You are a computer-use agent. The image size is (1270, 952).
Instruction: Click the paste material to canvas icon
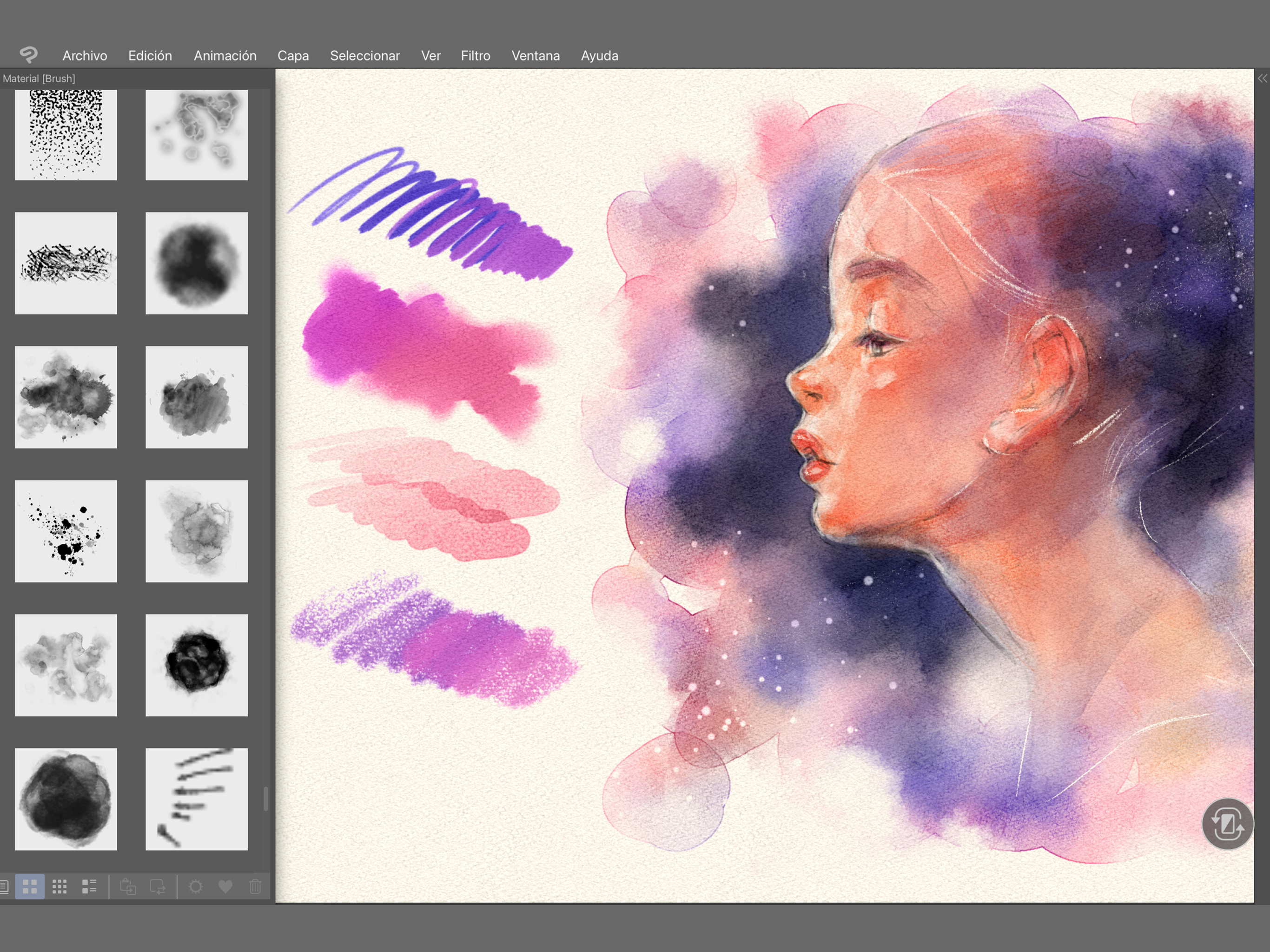tap(128, 886)
